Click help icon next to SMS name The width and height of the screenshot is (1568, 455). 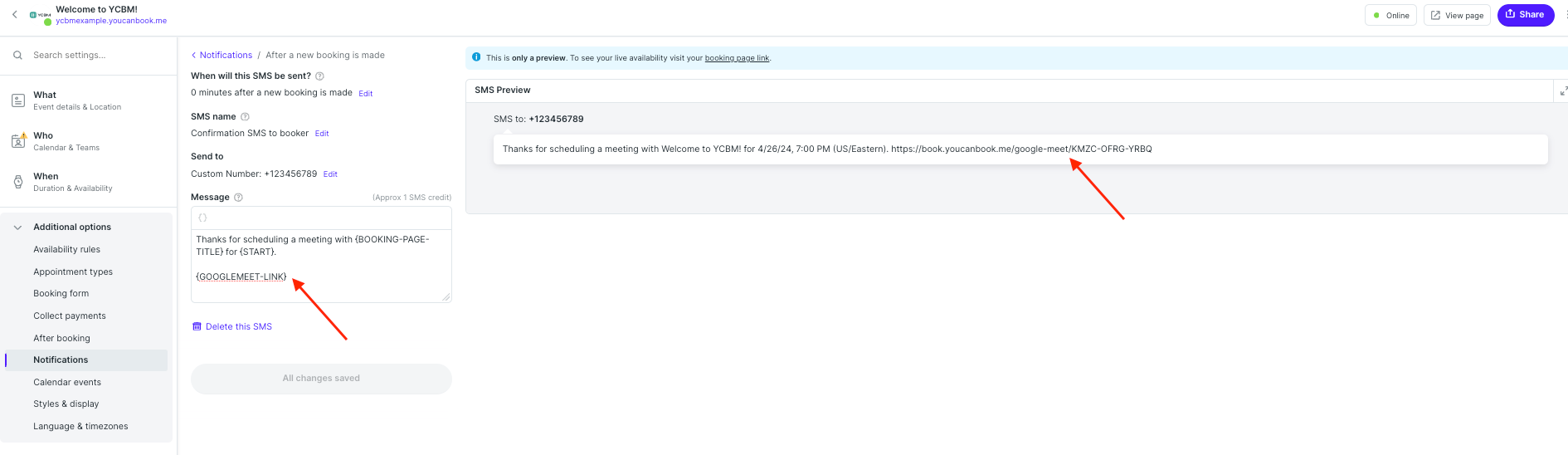coord(245,116)
